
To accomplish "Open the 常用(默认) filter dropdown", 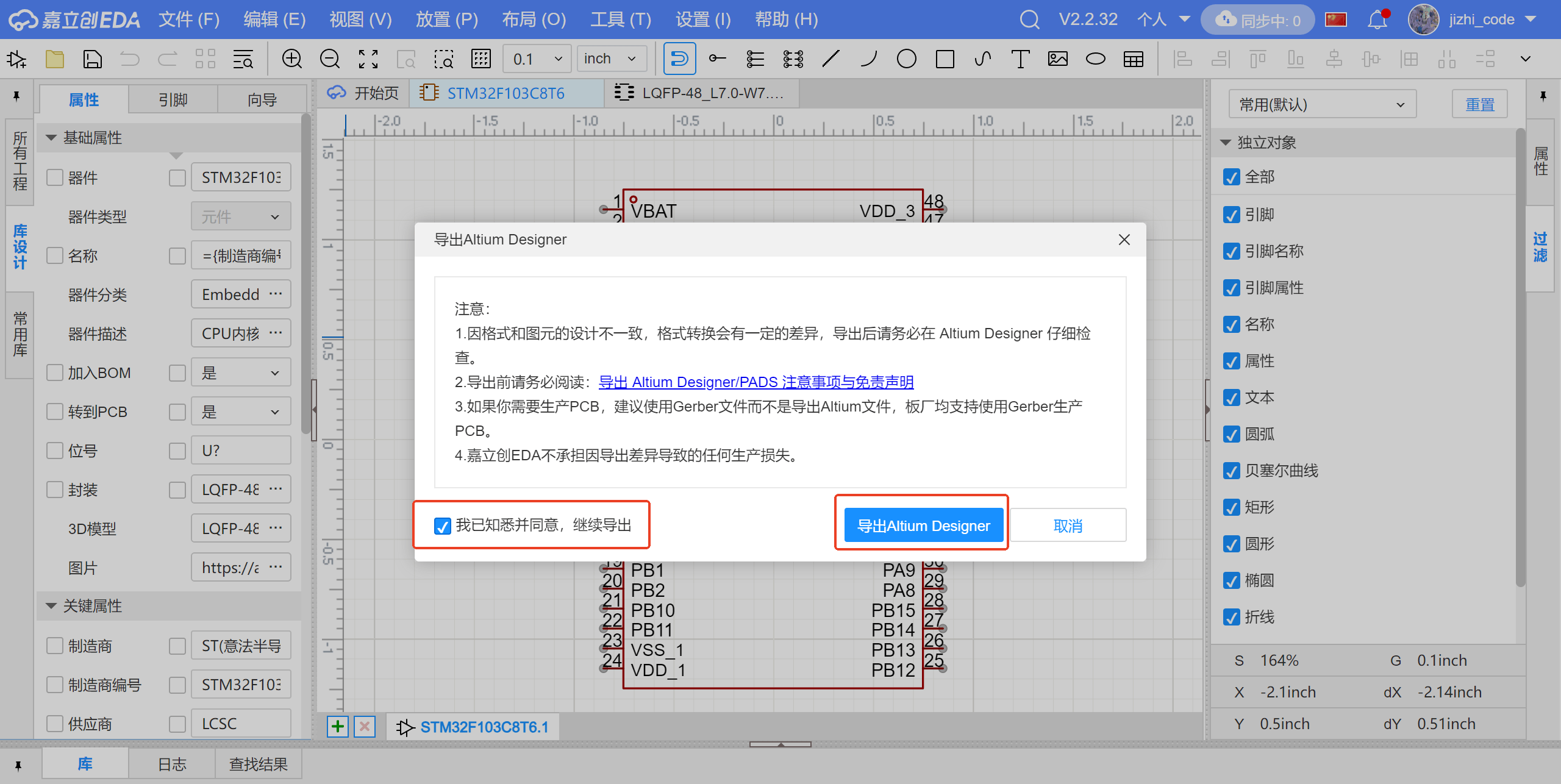I will pos(1321,105).
